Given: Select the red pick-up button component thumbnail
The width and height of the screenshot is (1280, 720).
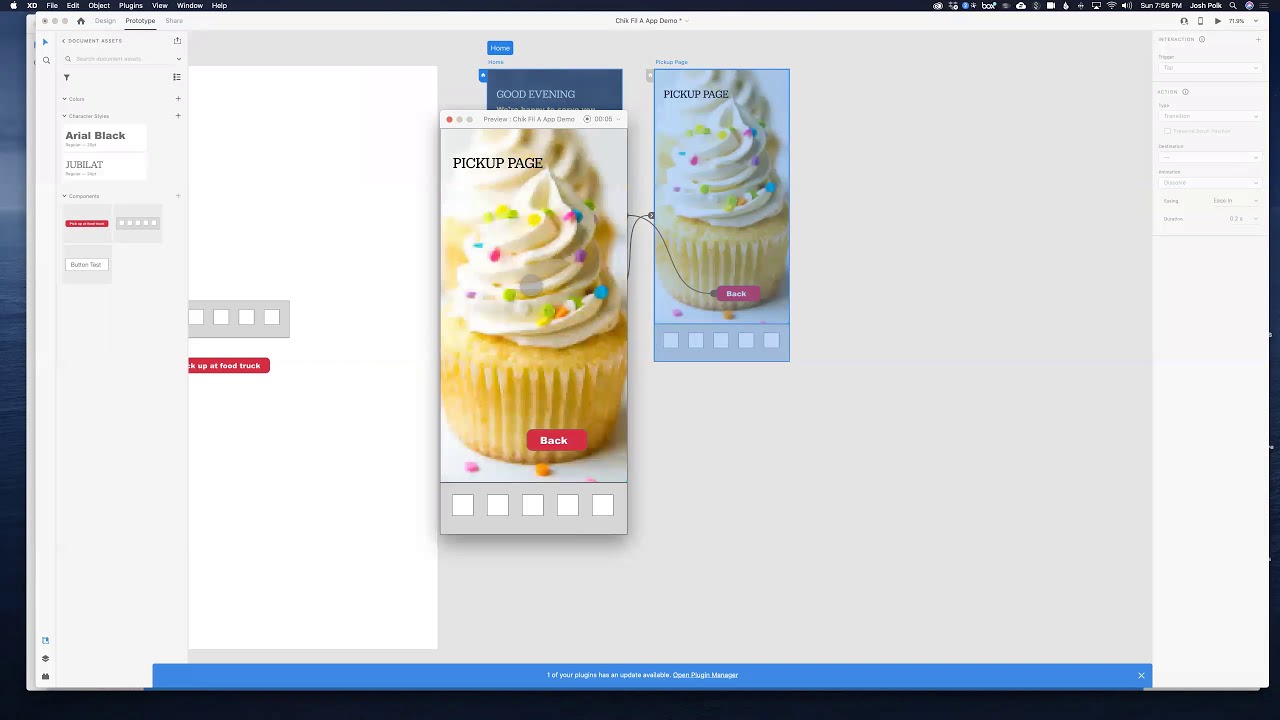Looking at the screenshot, I should point(86,224).
